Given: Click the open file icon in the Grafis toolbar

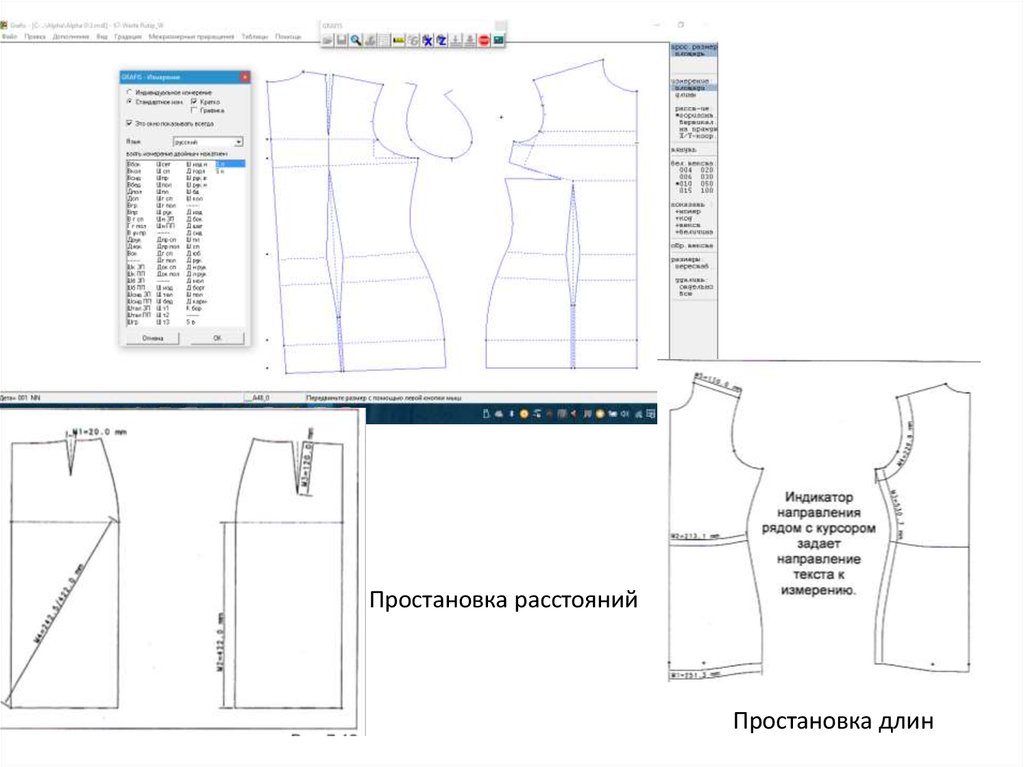Looking at the screenshot, I should (x=327, y=41).
